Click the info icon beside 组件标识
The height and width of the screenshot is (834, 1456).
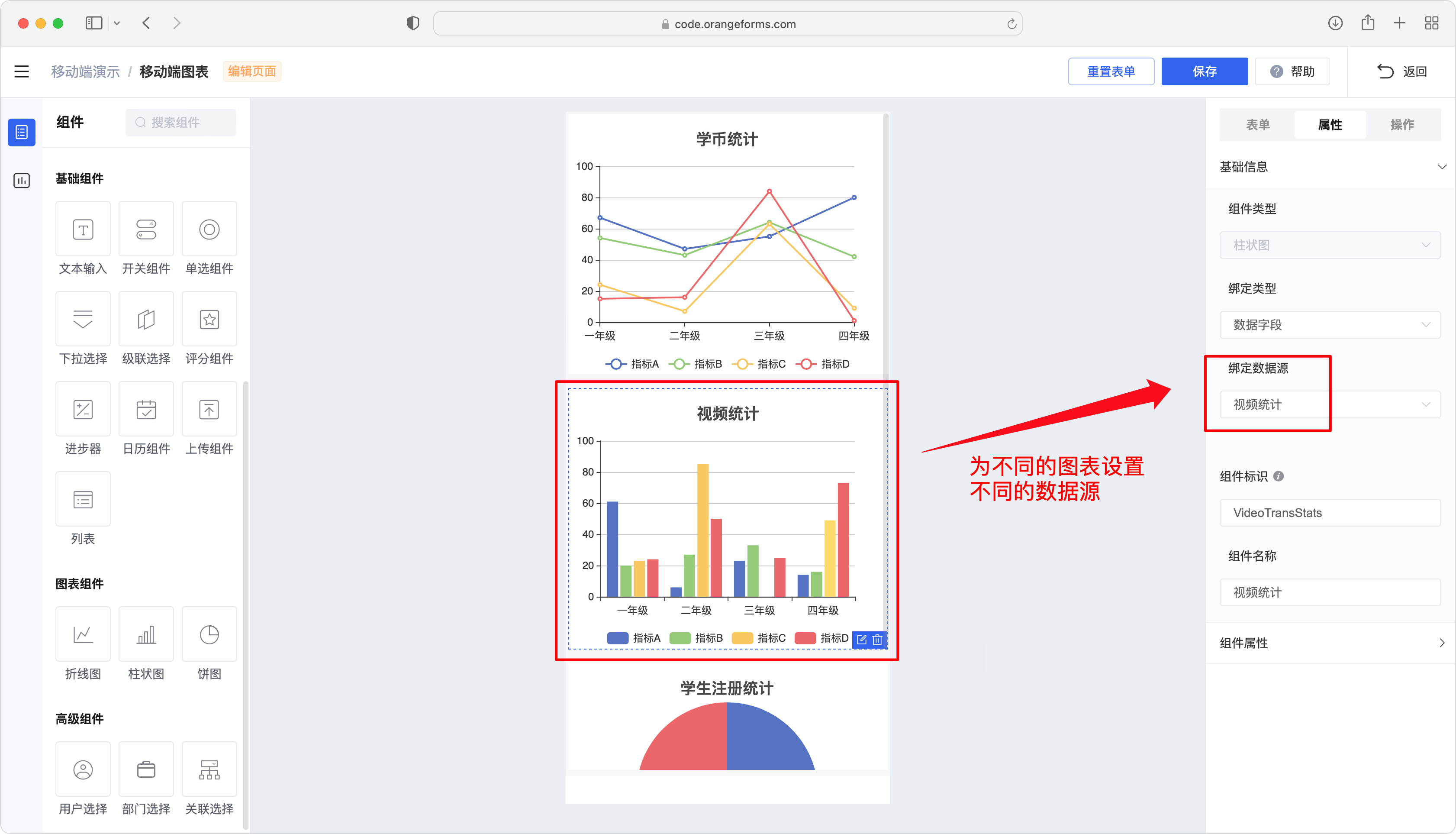(1279, 476)
